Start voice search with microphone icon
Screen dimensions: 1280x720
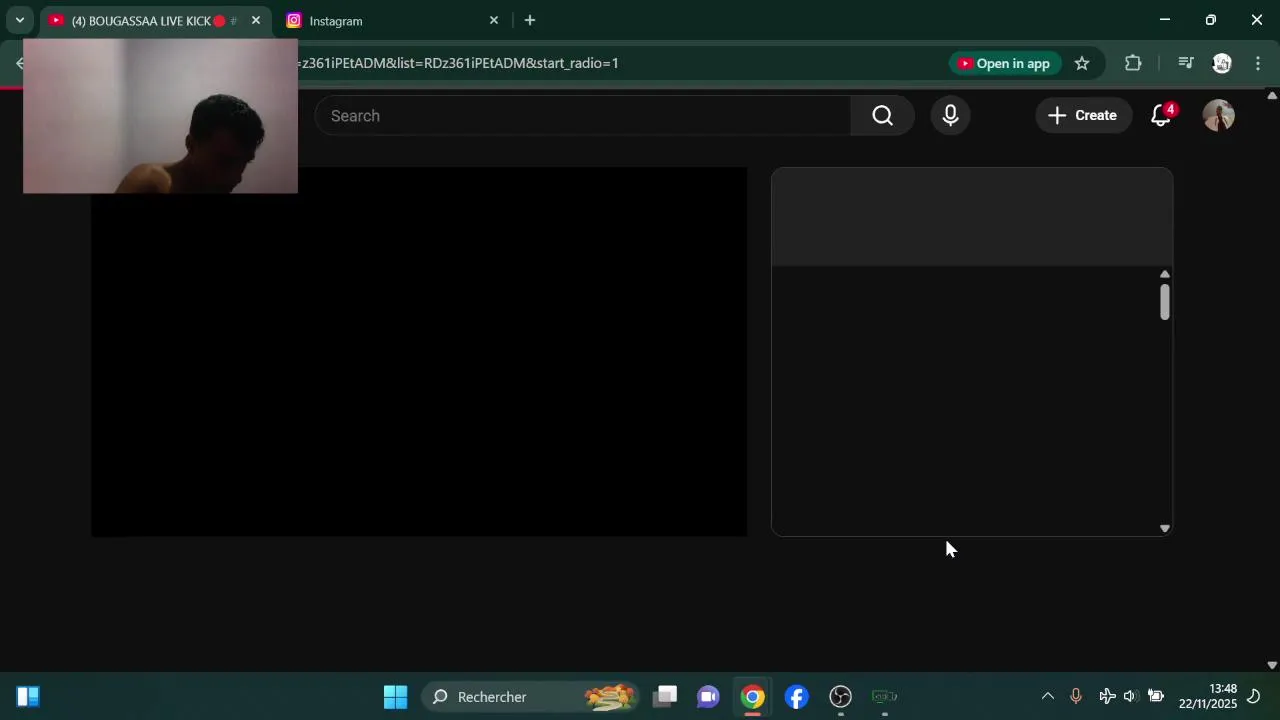click(950, 116)
